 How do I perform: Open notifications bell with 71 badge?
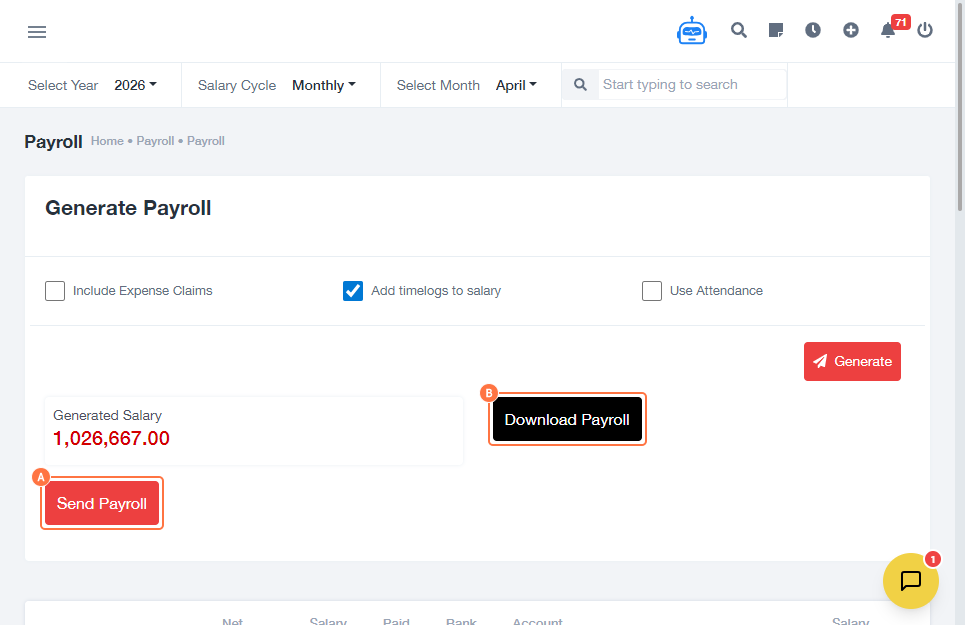click(x=888, y=30)
